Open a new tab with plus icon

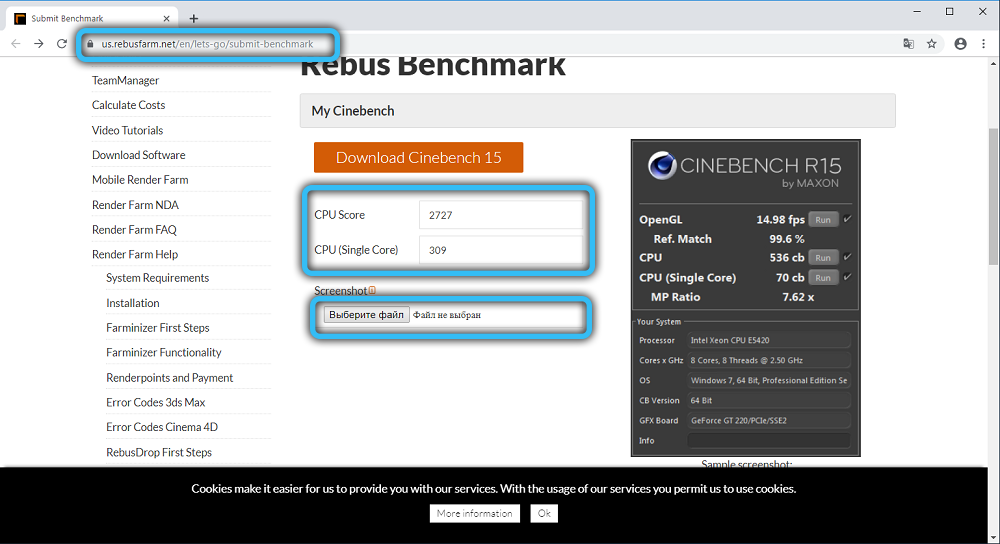pos(194,18)
